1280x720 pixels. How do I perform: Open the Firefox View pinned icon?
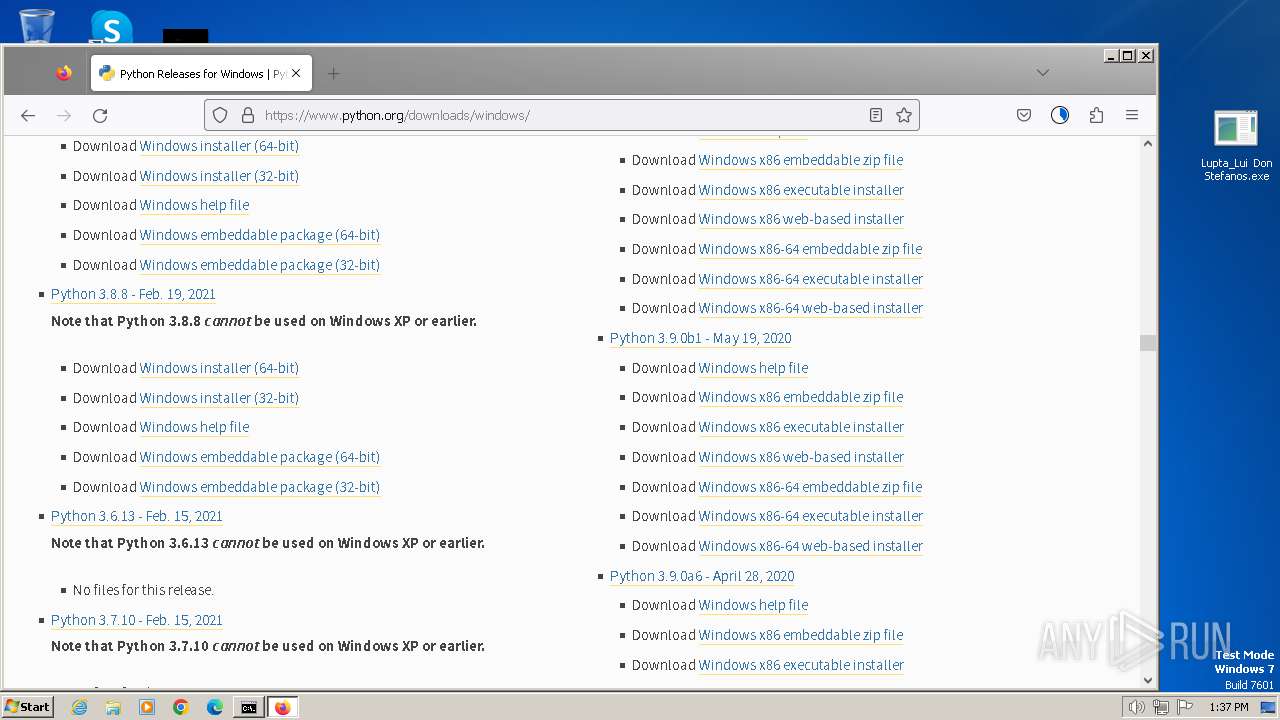(x=64, y=73)
